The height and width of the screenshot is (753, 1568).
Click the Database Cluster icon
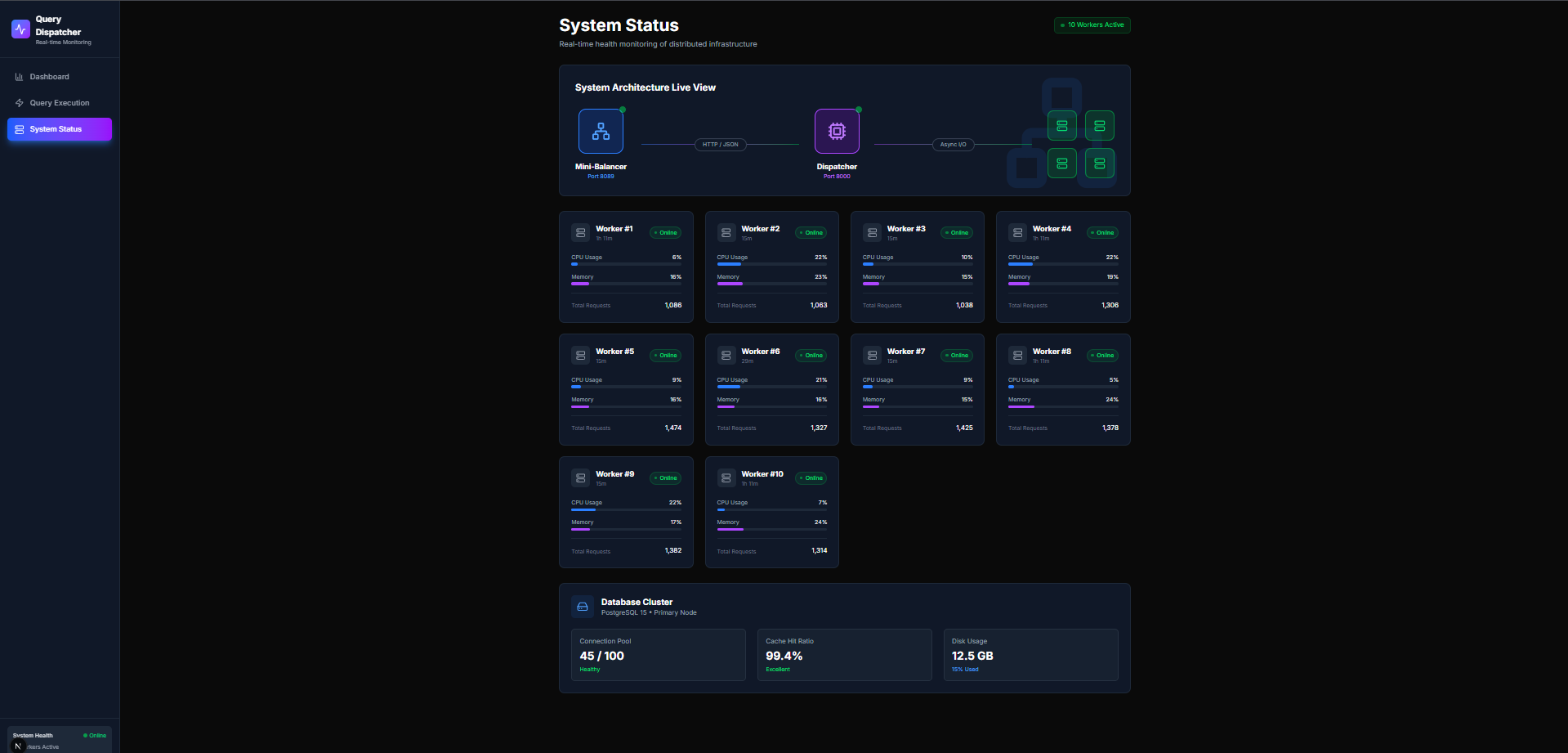click(x=583, y=607)
